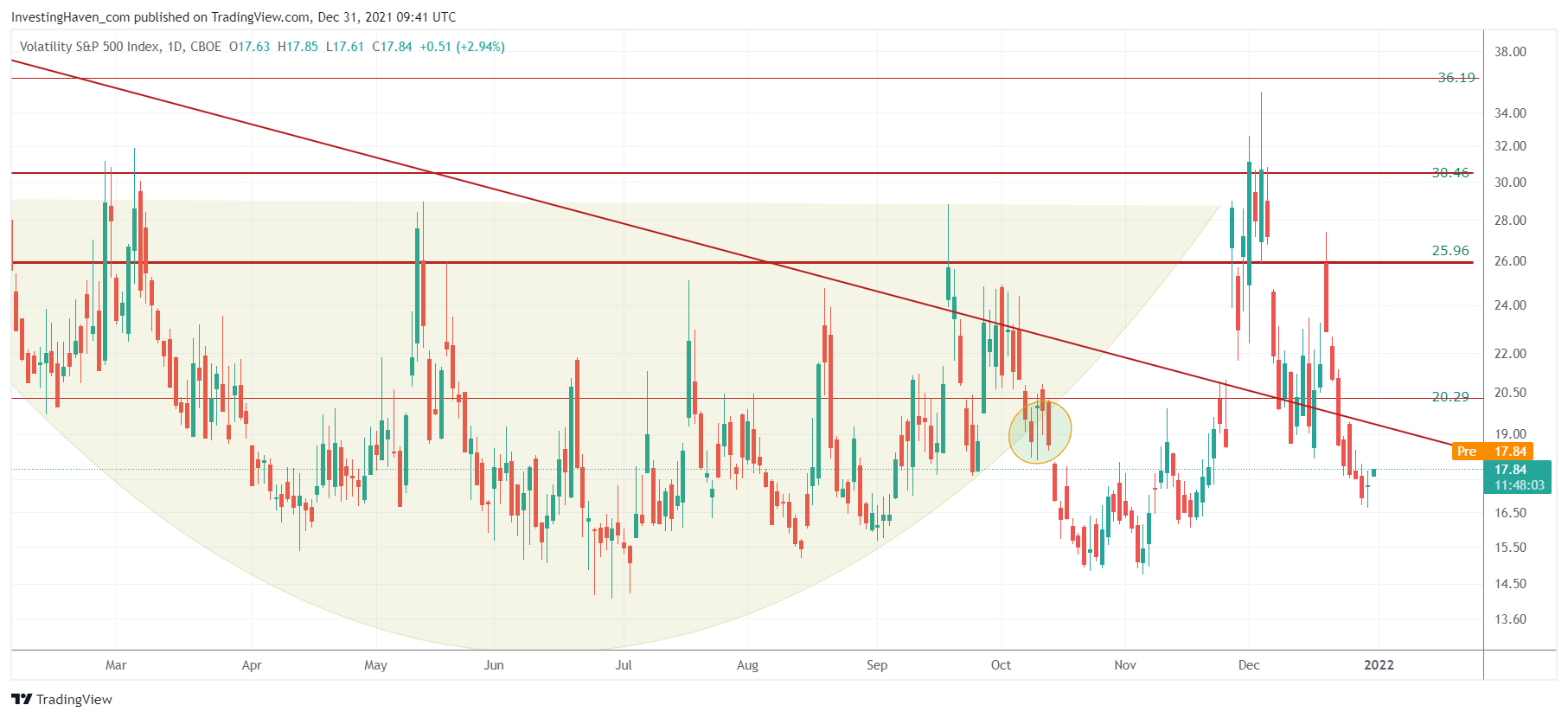Click the tallest December candle wick peak

pos(1261,93)
